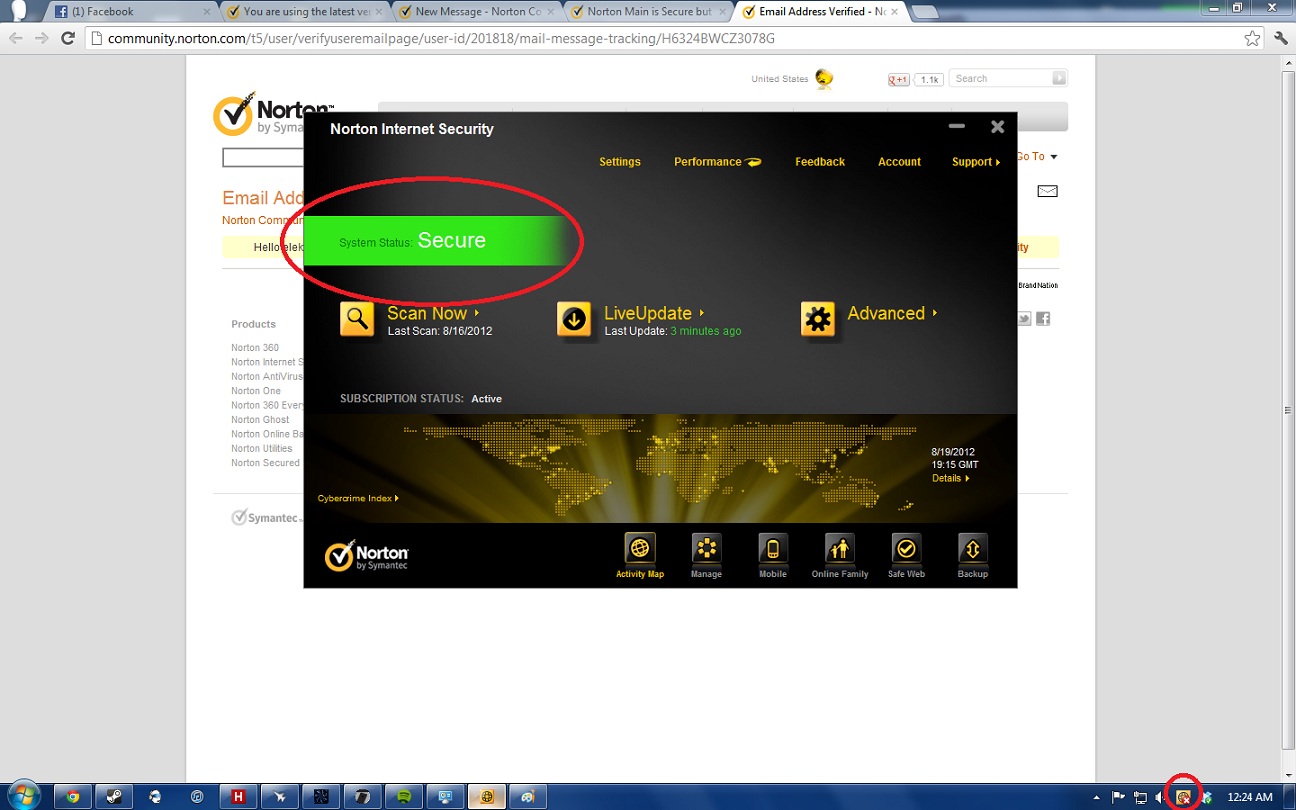The image size is (1296, 810).
Task: Open the Safe Web checkmark icon
Action: pos(906,549)
